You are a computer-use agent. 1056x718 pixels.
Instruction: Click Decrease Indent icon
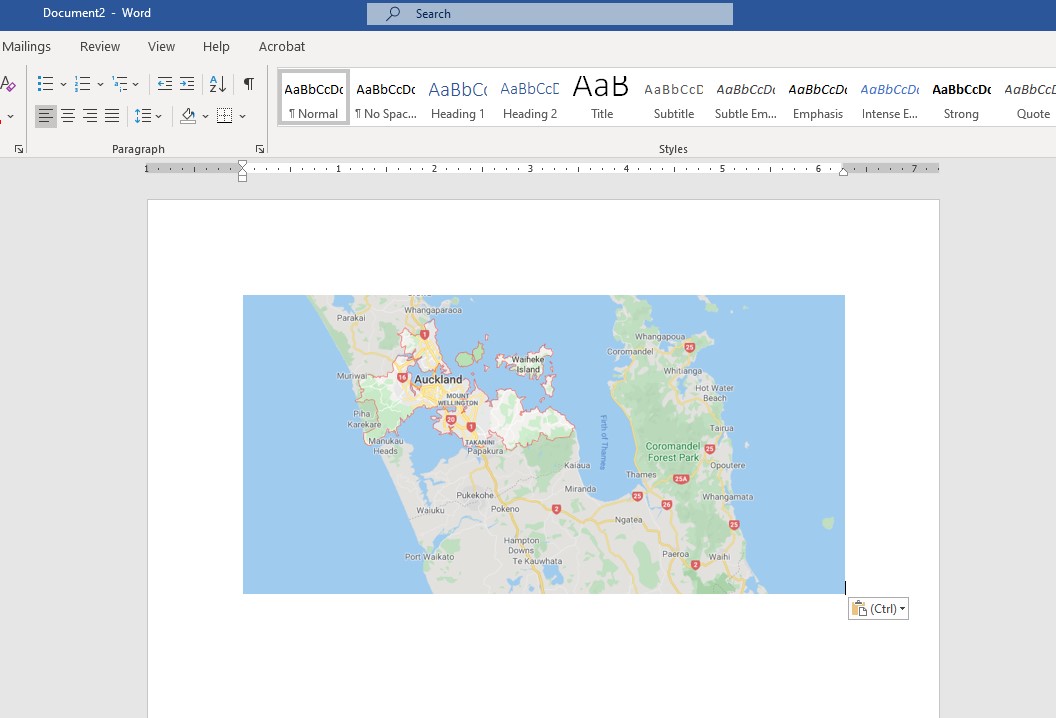165,84
